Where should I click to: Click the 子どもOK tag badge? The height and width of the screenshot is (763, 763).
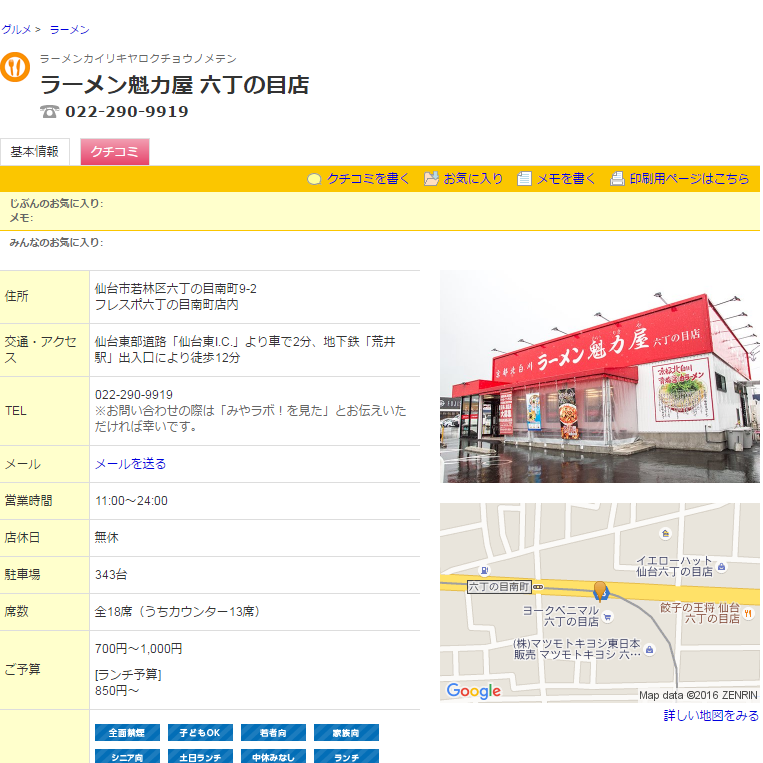(200, 733)
